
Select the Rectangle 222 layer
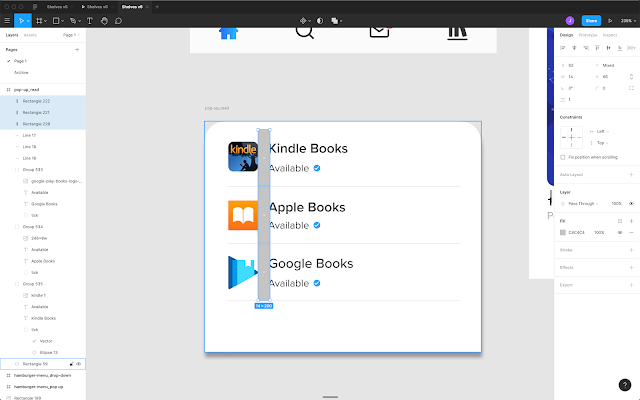43,101
